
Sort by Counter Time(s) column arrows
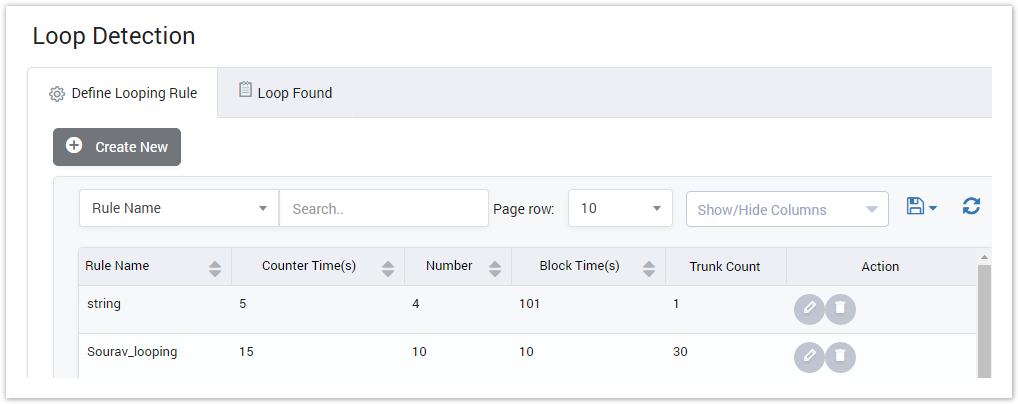(388, 268)
